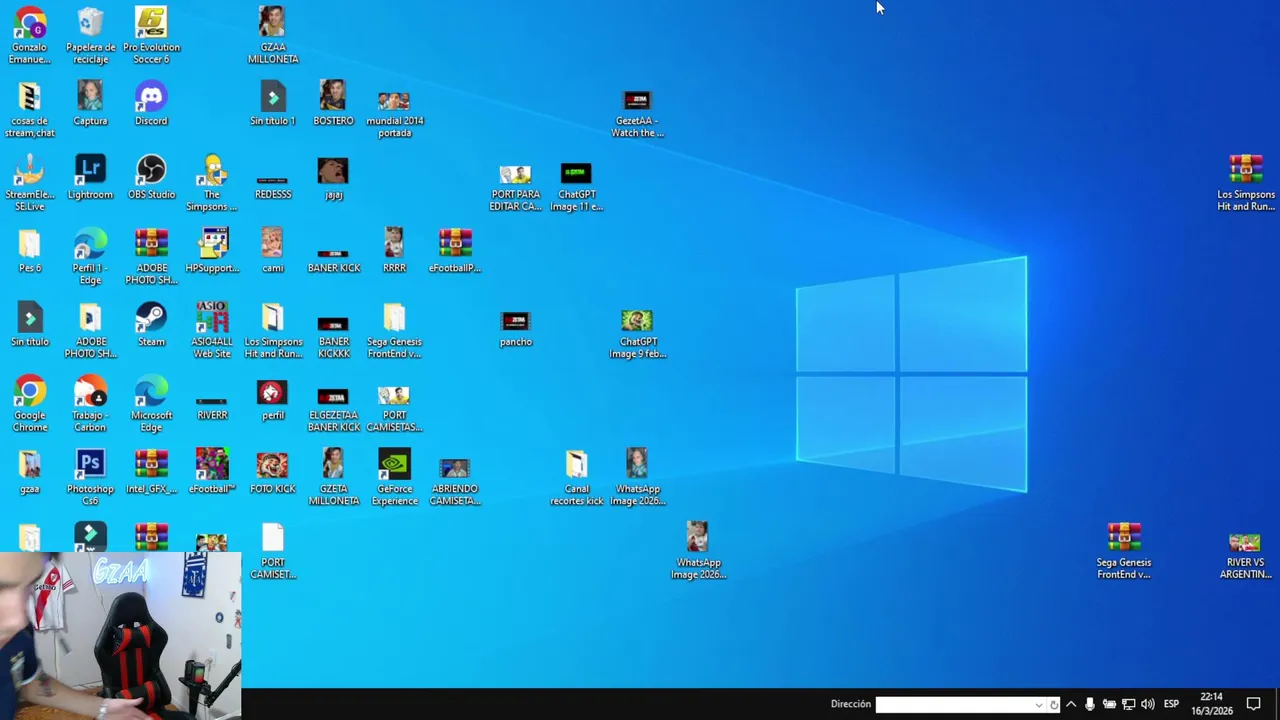Screen dimensions: 1280x720
Task: Show hidden system tray icons
Action: coord(1071,704)
